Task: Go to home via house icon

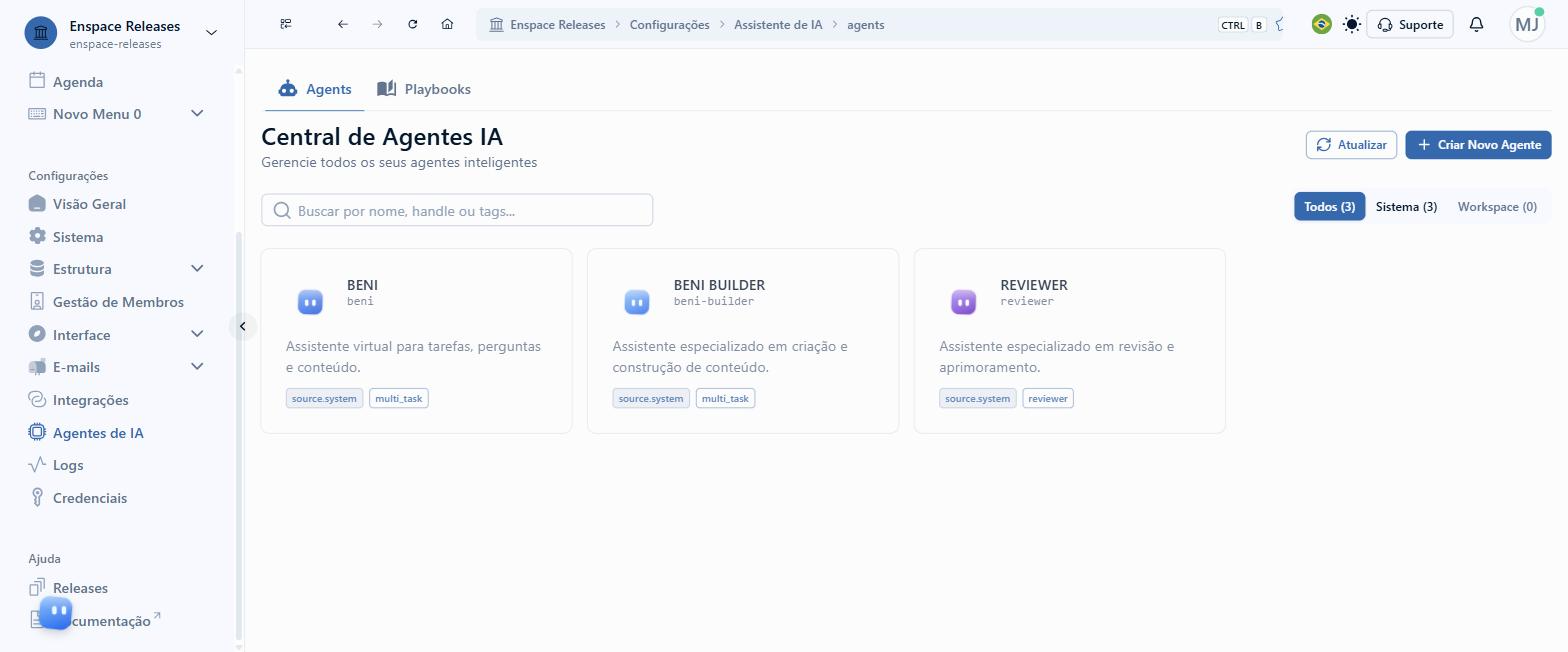Action: (x=447, y=24)
